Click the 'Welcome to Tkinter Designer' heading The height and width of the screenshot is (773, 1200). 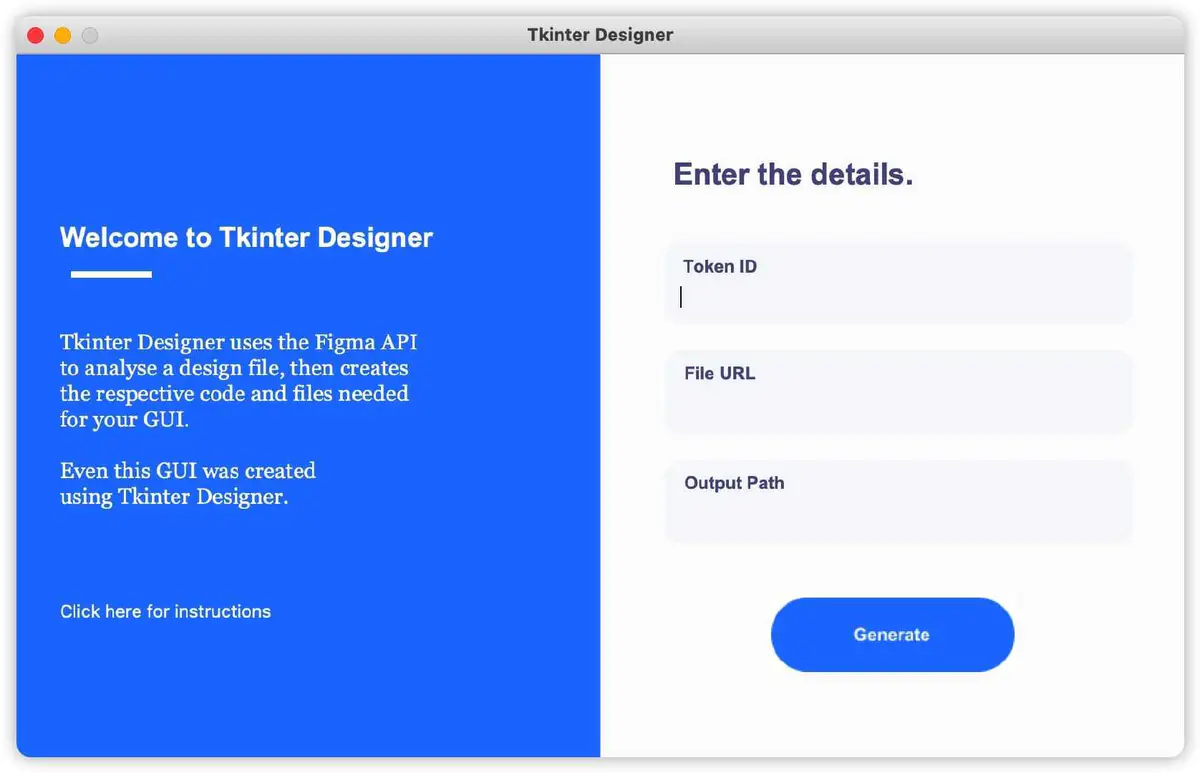point(246,238)
